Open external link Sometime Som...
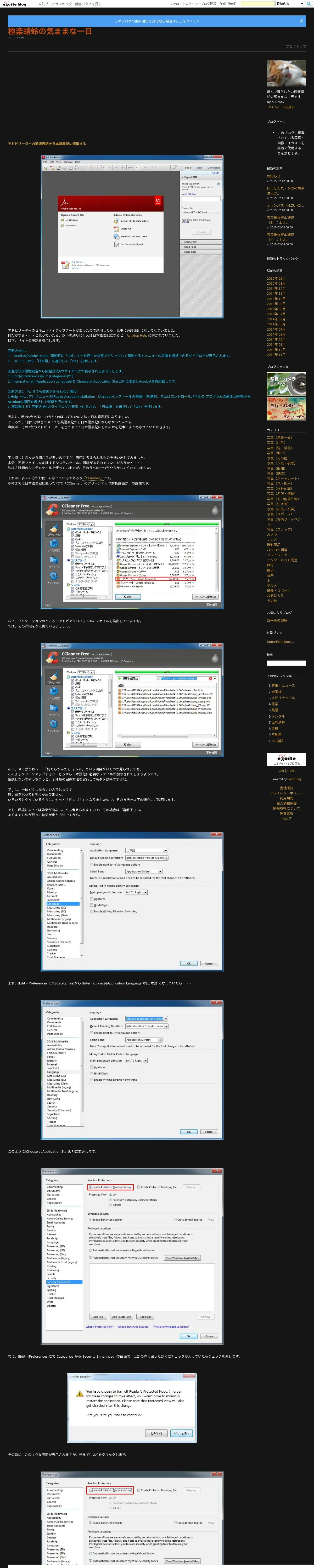Viewport: 314px width, 1568px height. tap(280, 642)
